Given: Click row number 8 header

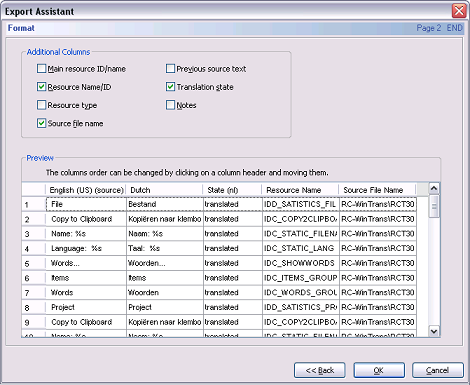Looking at the screenshot, I should [34, 307].
